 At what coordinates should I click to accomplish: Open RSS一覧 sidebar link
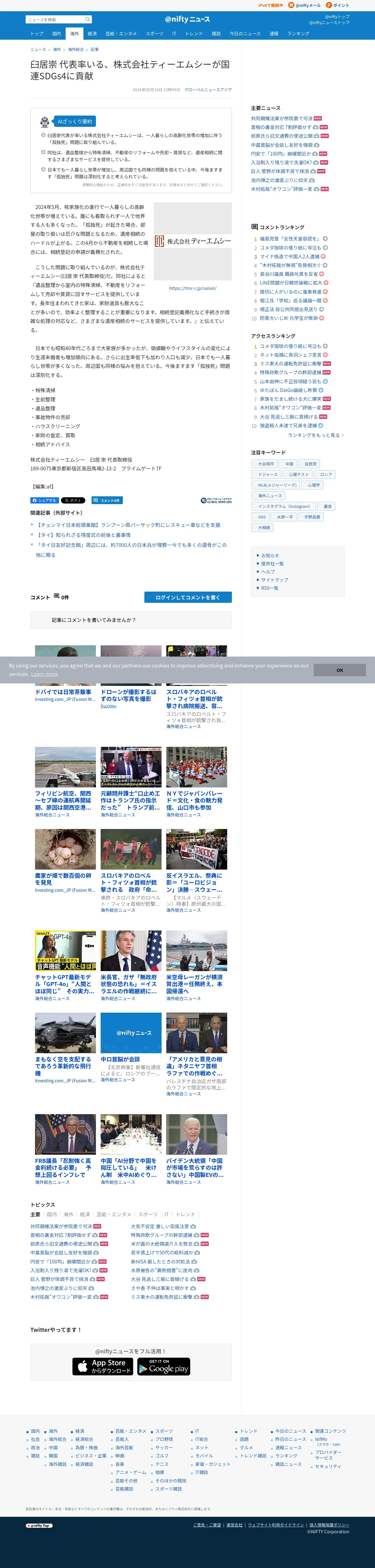click(x=270, y=588)
